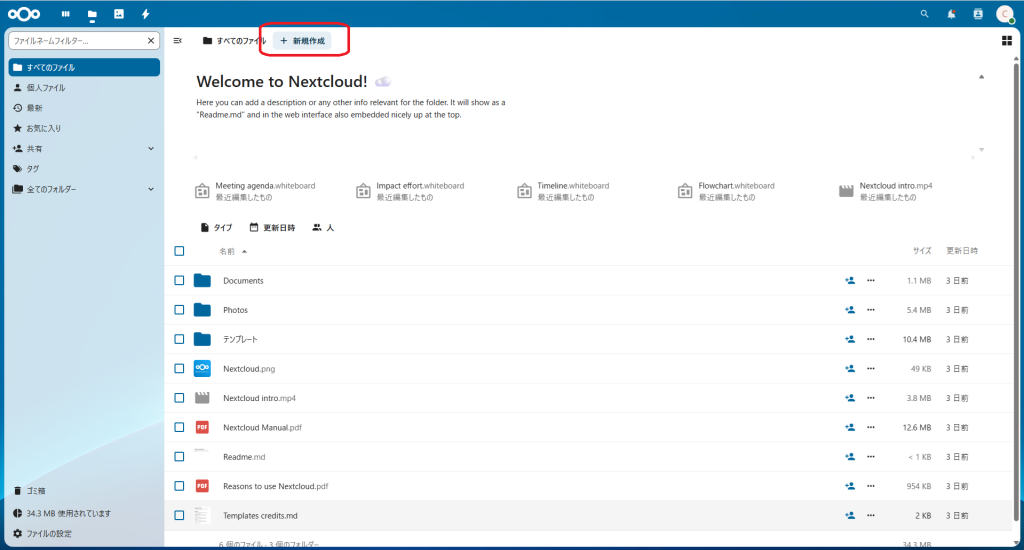The height and width of the screenshot is (550, 1024).
Task: Select お気に入り in the sidebar
Action: [44, 128]
